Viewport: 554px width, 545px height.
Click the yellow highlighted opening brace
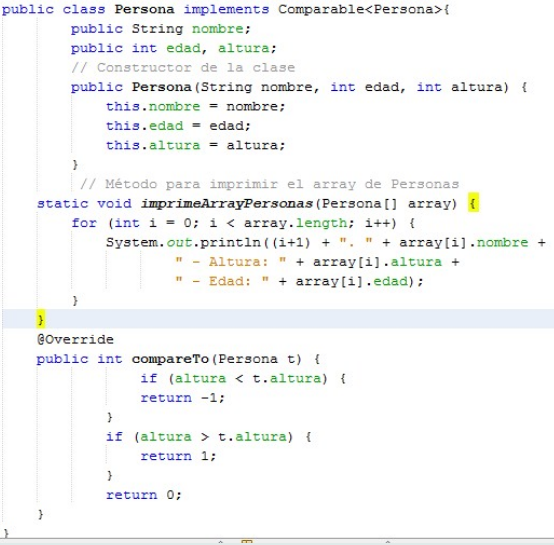(473, 203)
